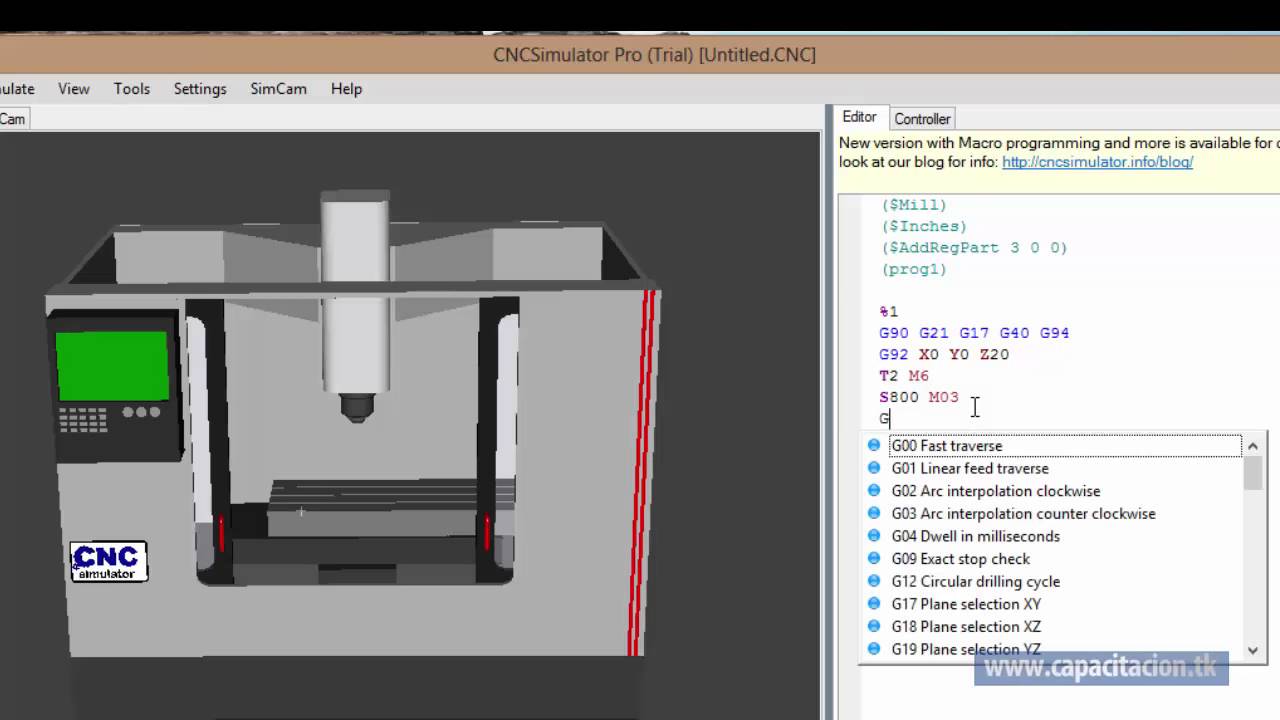This screenshot has width=1280, height=720.
Task: Click the autocomplete list scrollbar thumb
Action: [x=1254, y=473]
